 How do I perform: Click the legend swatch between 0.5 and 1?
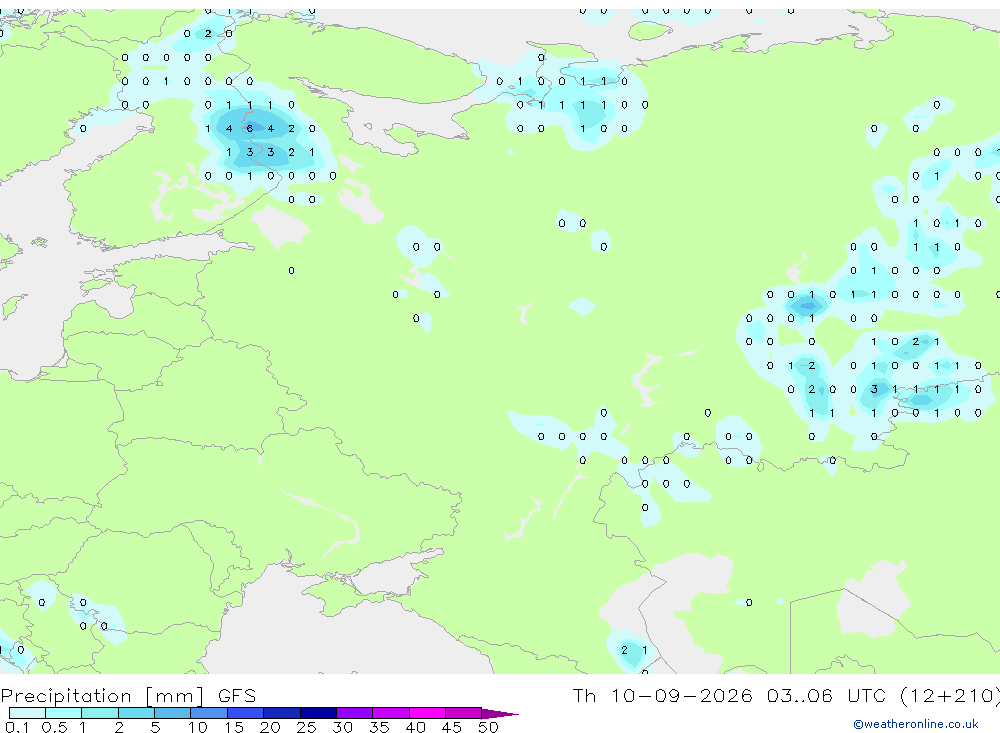pyautogui.click(x=64, y=713)
